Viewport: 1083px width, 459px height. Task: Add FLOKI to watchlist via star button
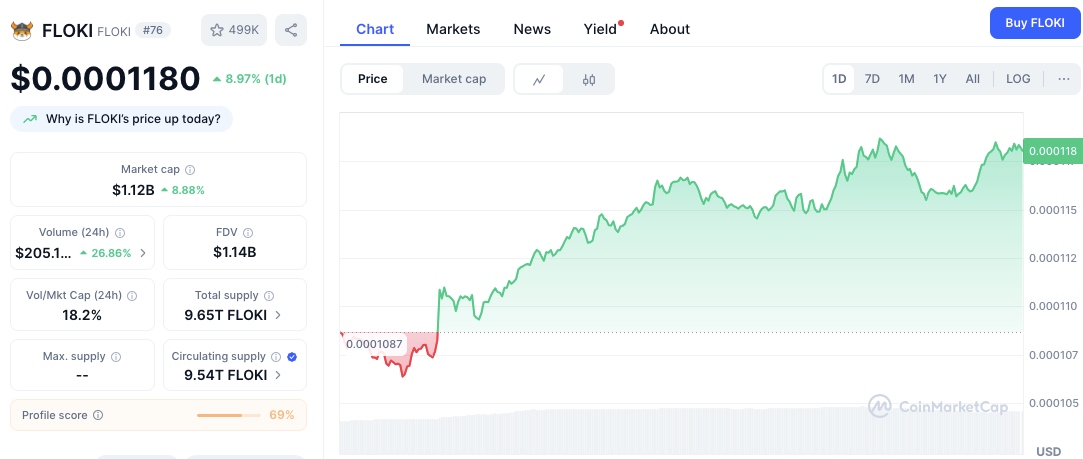click(233, 30)
